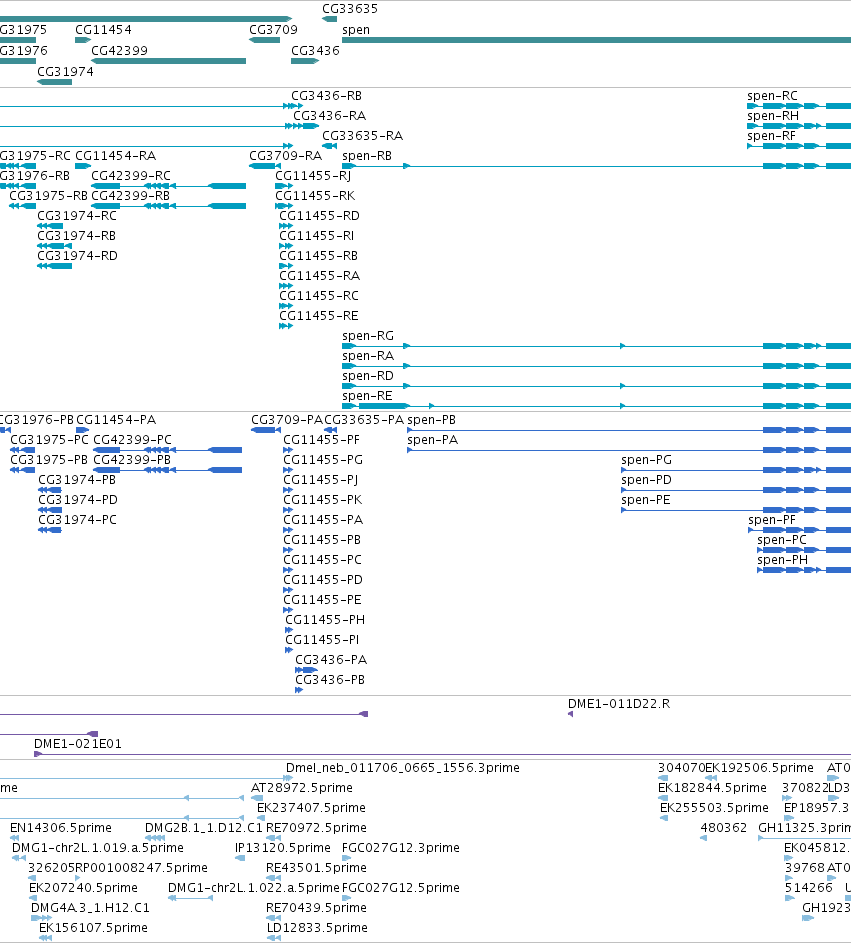851x943 pixels.
Task: Select protein CG11455-PK
Action: (323, 500)
